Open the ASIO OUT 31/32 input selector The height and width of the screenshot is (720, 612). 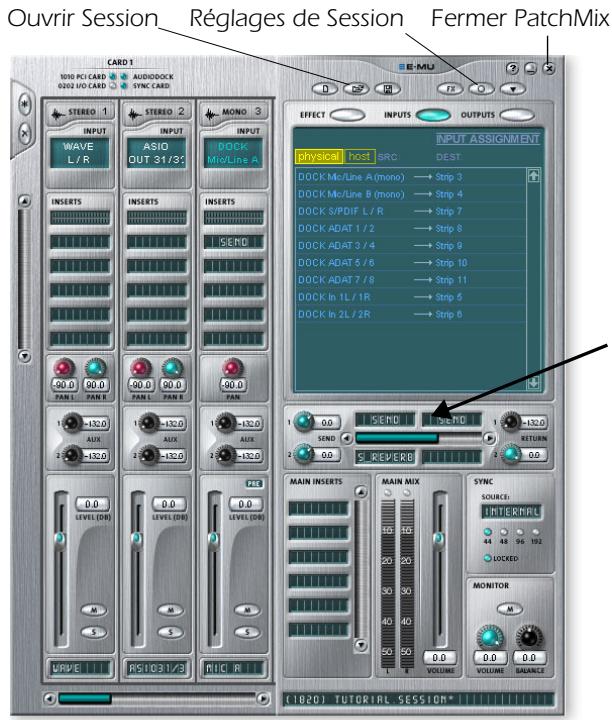point(156,153)
